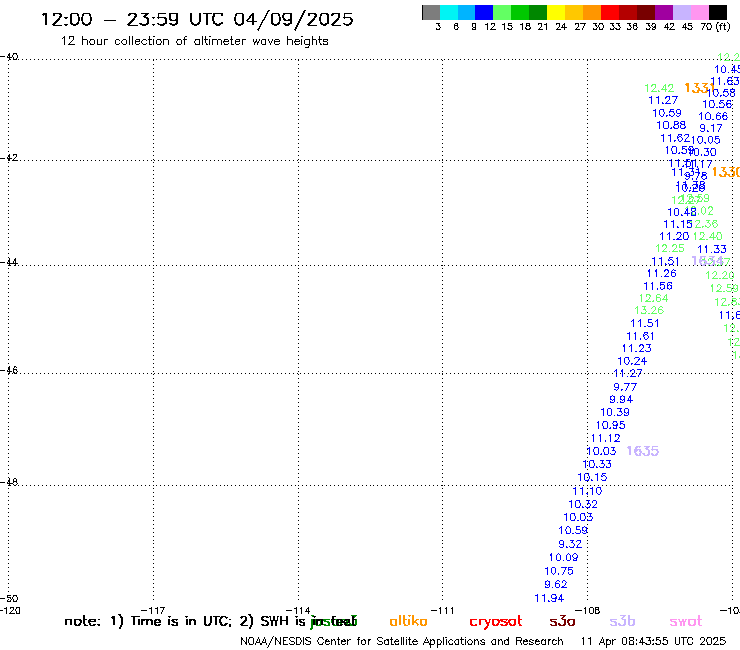740x650 pixels.
Task: Click the longitude axis label -117
Action: 152,611
